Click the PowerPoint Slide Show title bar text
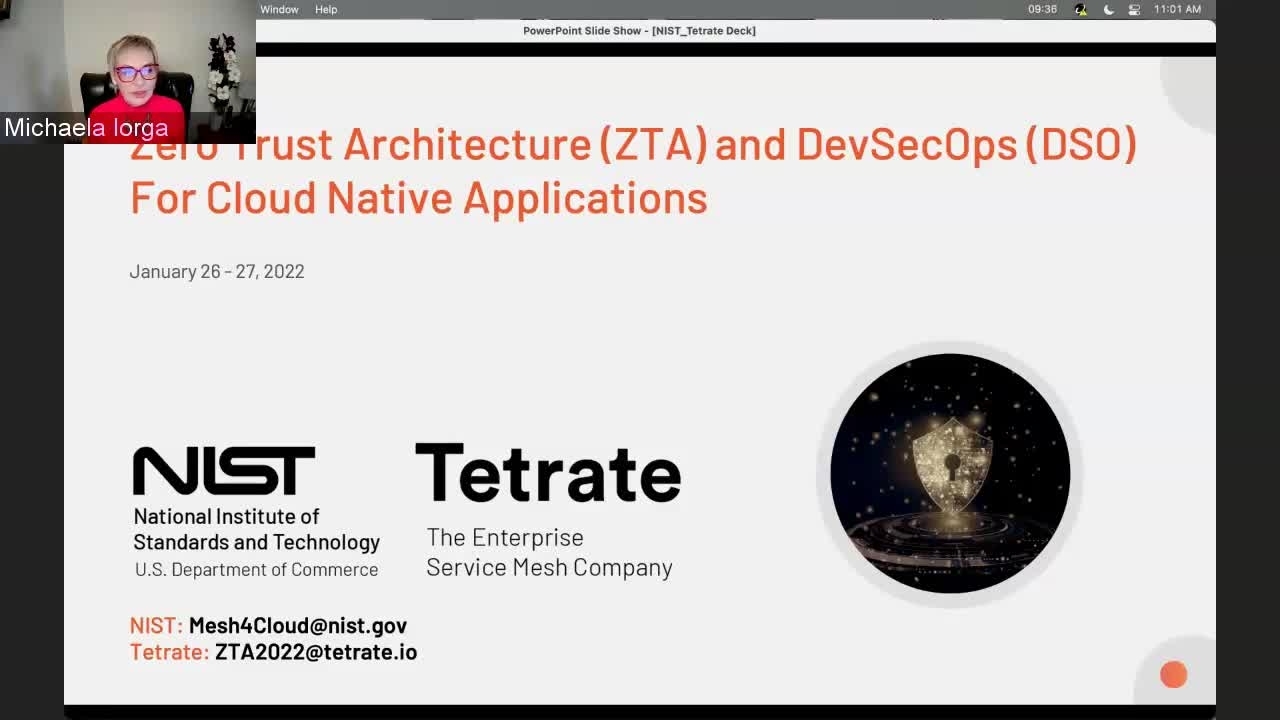The height and width of the screenshot is (720, 1280). click(x=639, y=31)
